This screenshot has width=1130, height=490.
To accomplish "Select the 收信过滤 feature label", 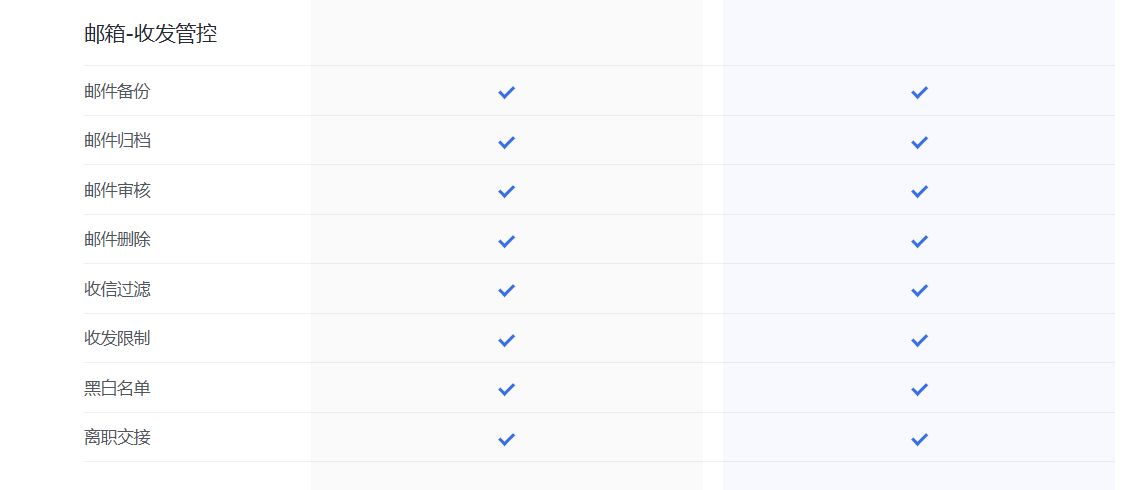I will (117, 289).
